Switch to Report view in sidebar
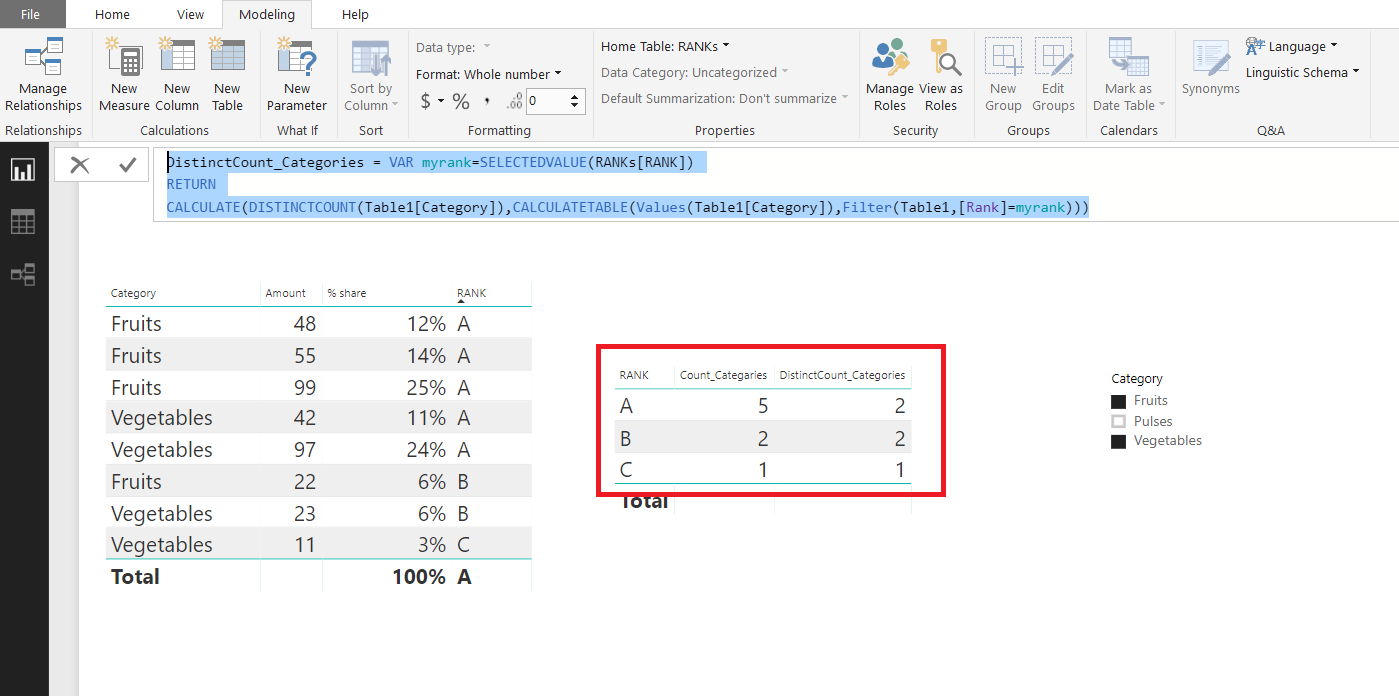This screenshot has height=696, width=1399. coord(23,171)
